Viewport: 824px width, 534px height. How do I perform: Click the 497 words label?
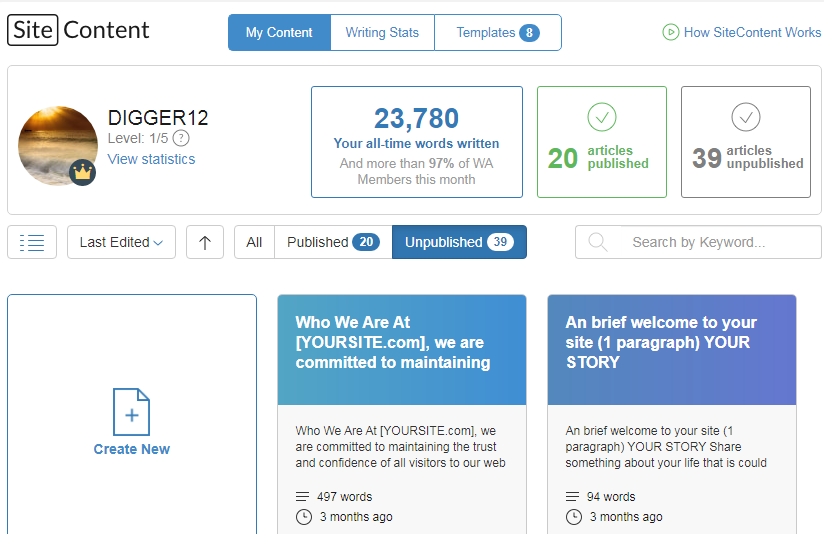(344, 497)
